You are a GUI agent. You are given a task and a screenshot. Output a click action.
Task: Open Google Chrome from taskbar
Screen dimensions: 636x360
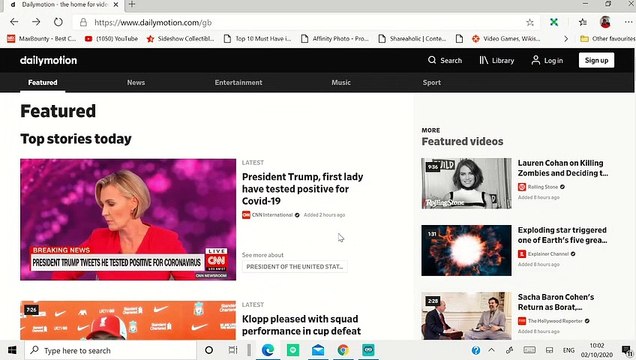click(343, 350)
